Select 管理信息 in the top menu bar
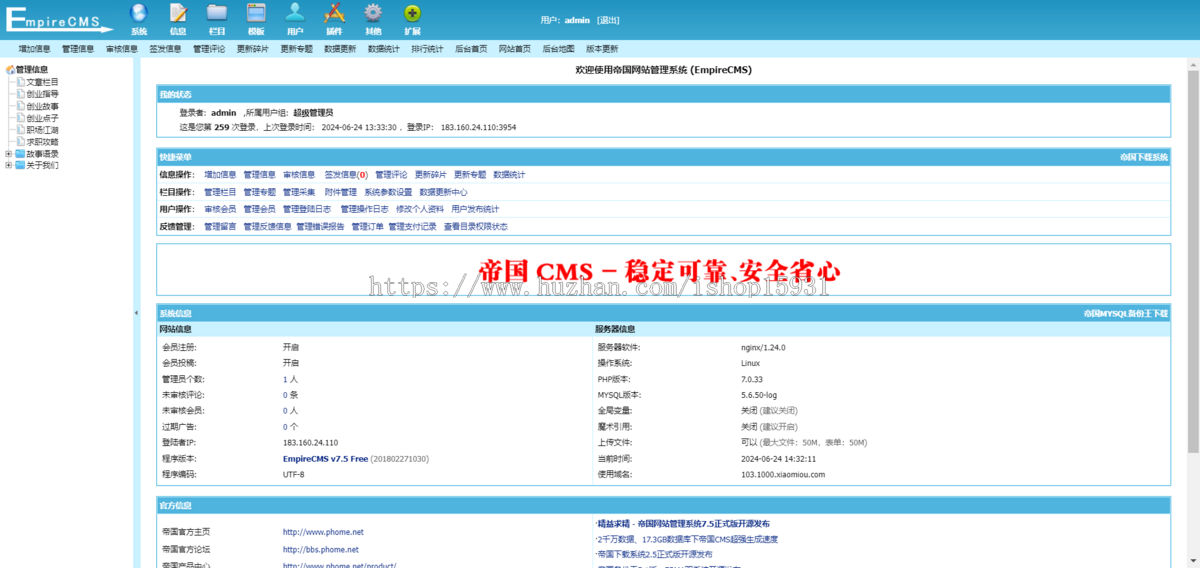This screenshot has height=568, width=1200. (78, 49)
